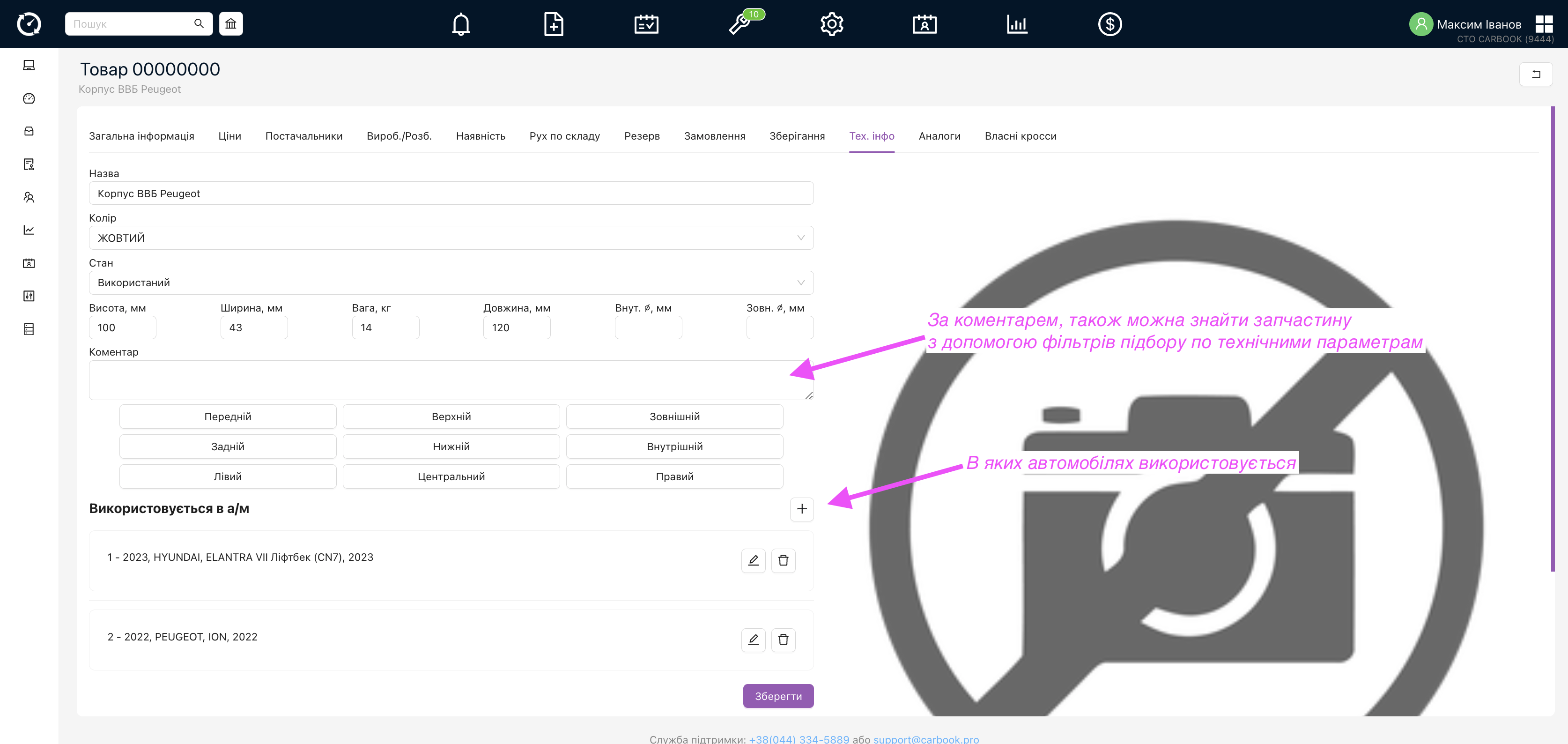
Task: Click the bank building icon beside search
Action: pos(231,24)
